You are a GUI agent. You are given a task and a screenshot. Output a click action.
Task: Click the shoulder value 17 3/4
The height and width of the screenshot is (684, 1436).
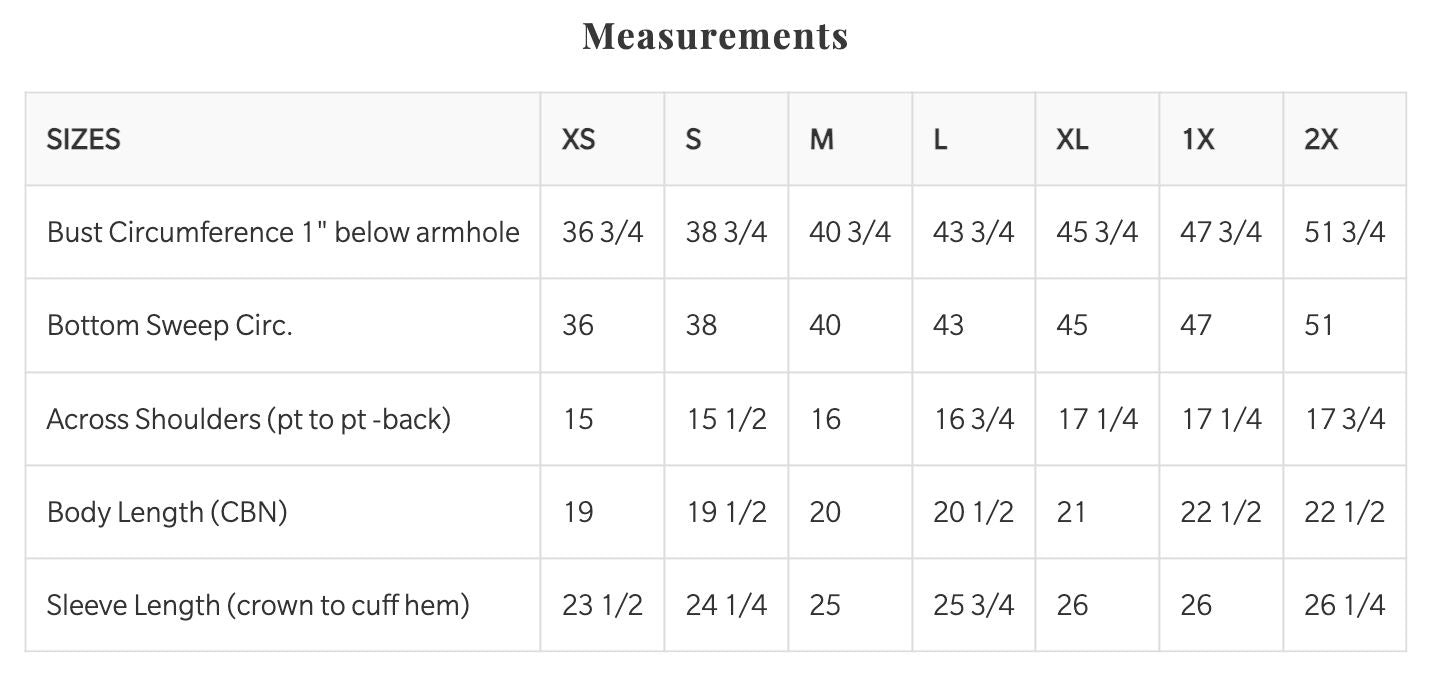(x=1345, y=418)
